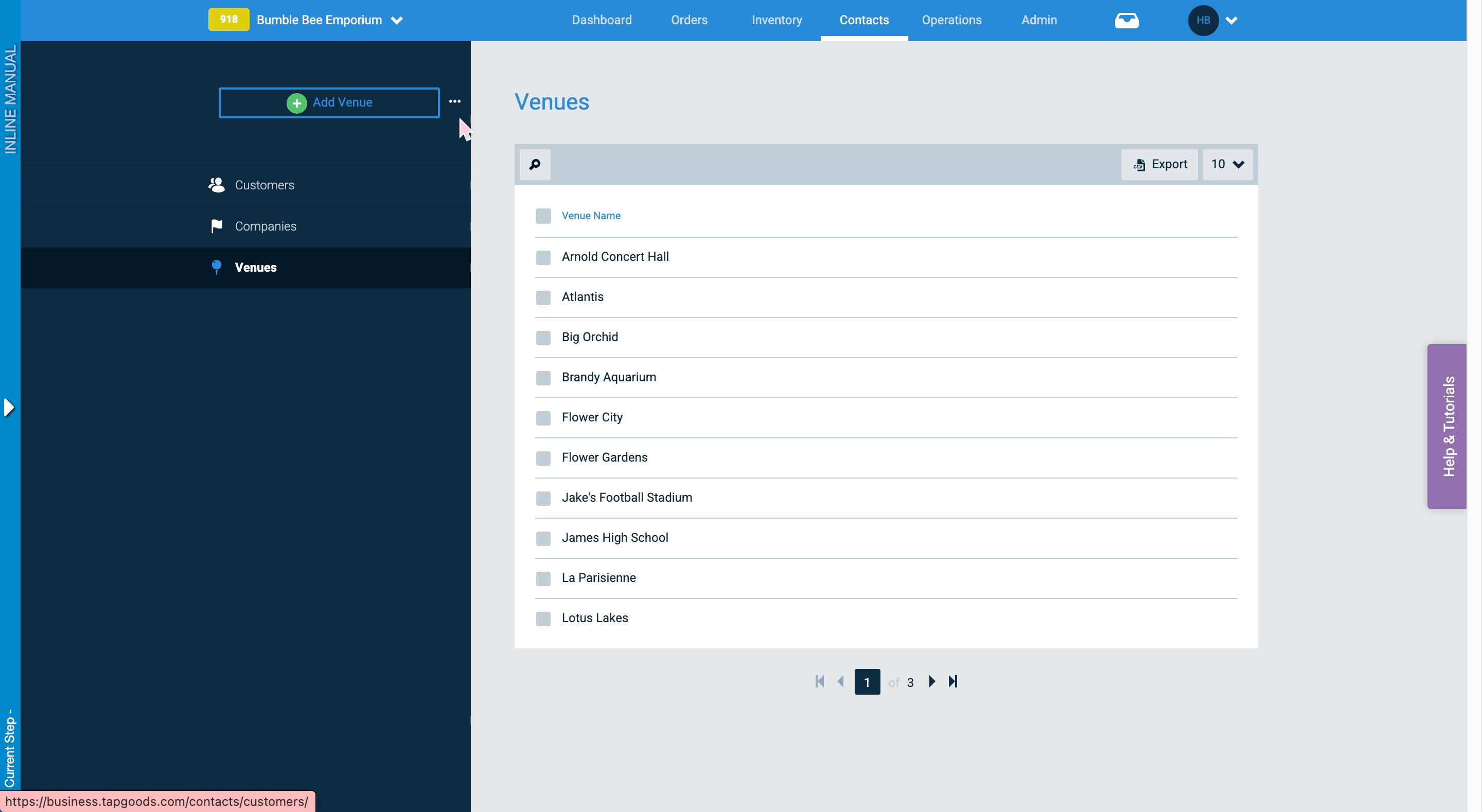Check the Arnold Concert Hall checkbox

pos(543,257)
